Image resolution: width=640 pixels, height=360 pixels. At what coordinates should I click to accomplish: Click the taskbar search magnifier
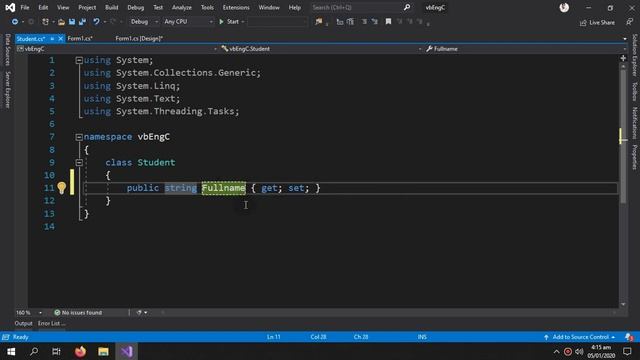(34, 351)
